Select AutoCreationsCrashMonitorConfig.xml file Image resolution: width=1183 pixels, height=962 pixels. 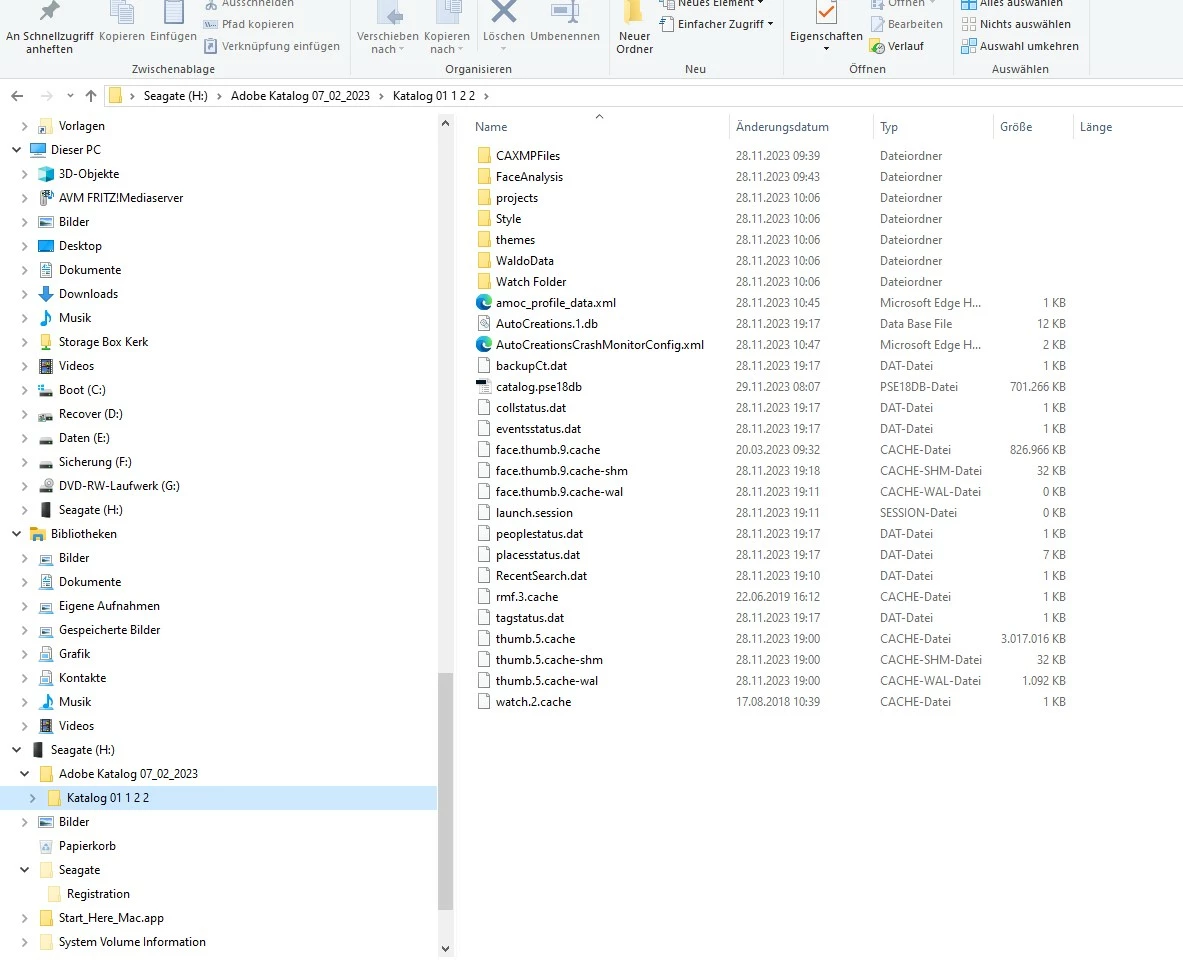[599, 345]
